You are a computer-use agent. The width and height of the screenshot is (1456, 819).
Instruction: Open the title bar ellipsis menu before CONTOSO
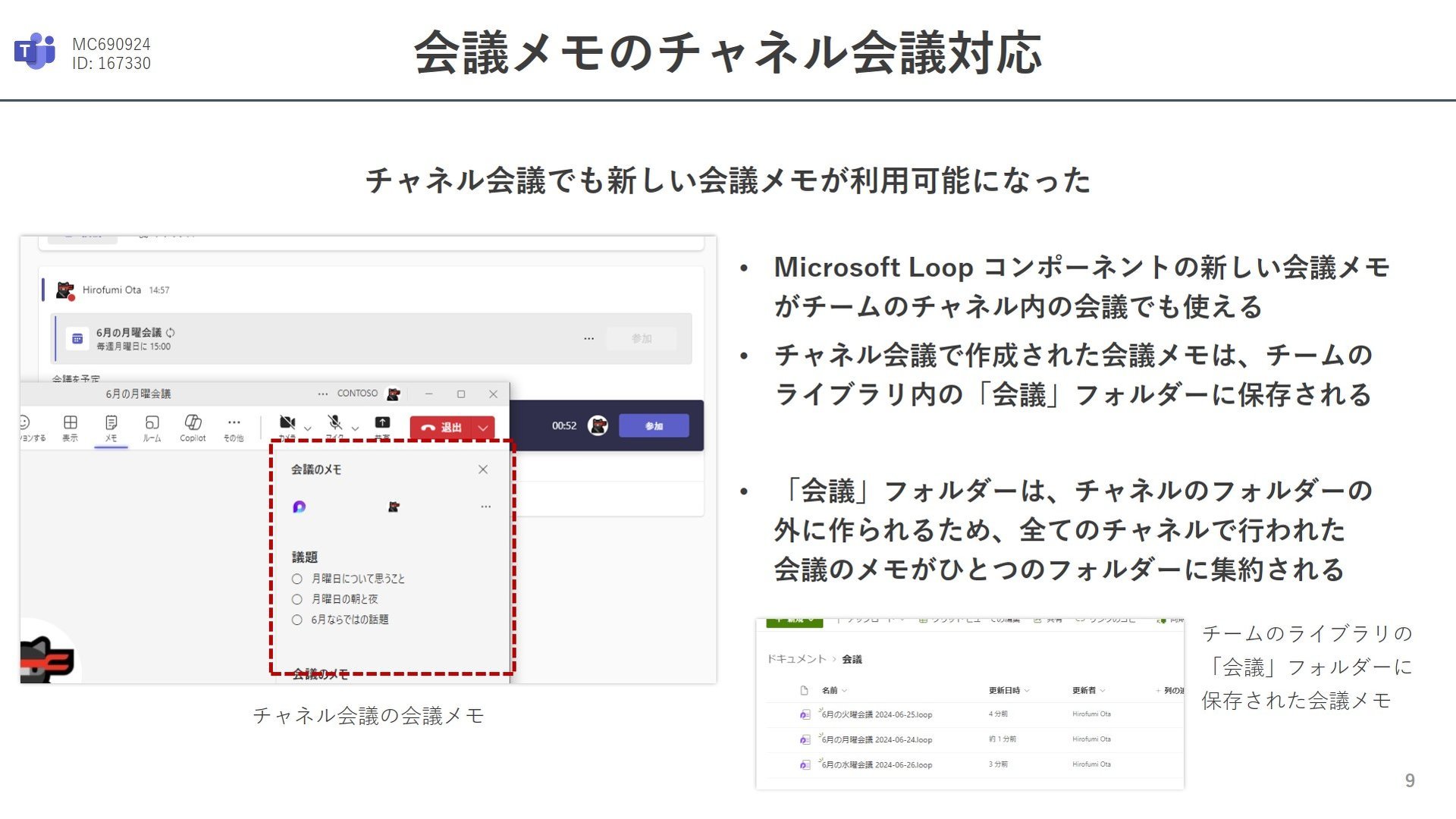click(x=323, y=394)
